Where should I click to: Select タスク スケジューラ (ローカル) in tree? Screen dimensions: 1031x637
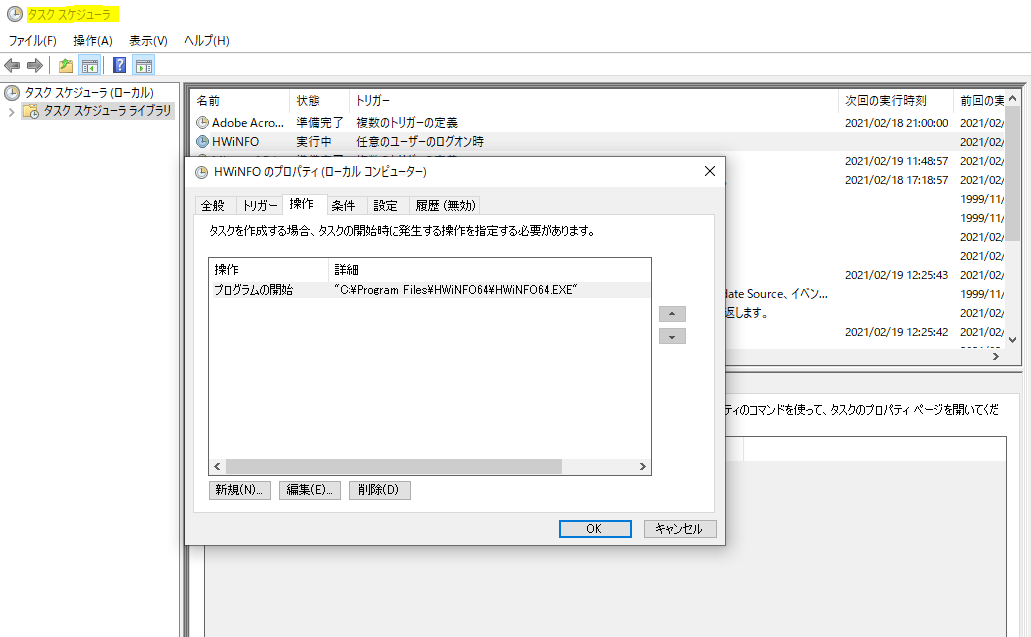click(89, 93)
